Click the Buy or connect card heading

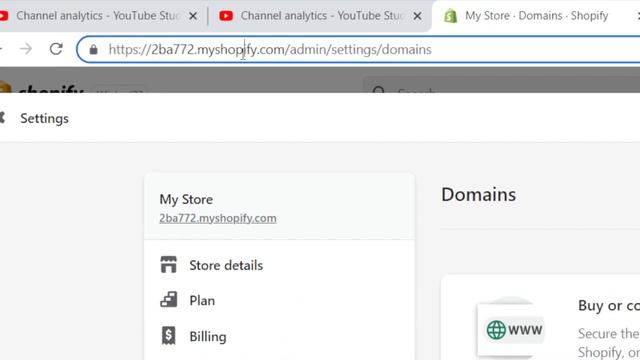(x=609, y=305)
